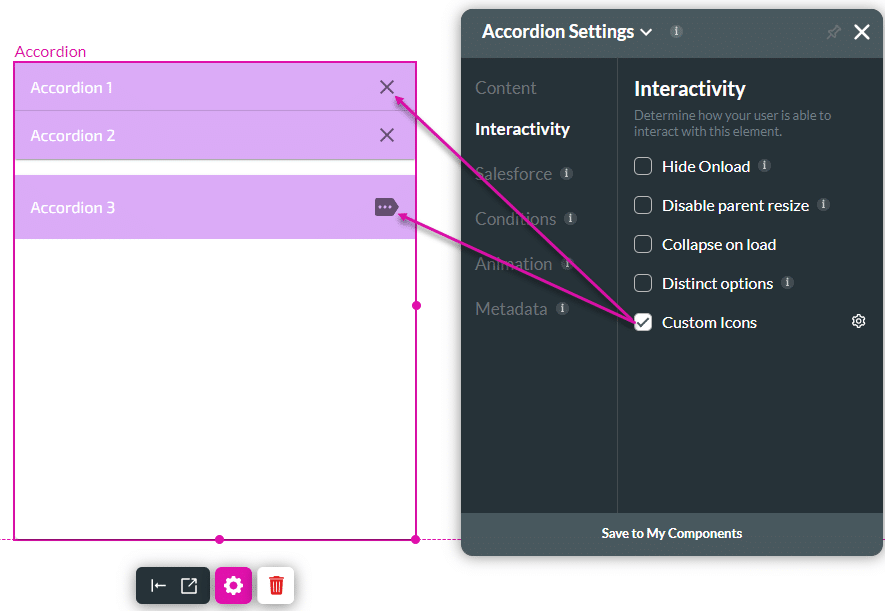Click info icon next to Hide Onload
Image resolution: width=885 pixels, height=611 pixels.
[764, 165]
